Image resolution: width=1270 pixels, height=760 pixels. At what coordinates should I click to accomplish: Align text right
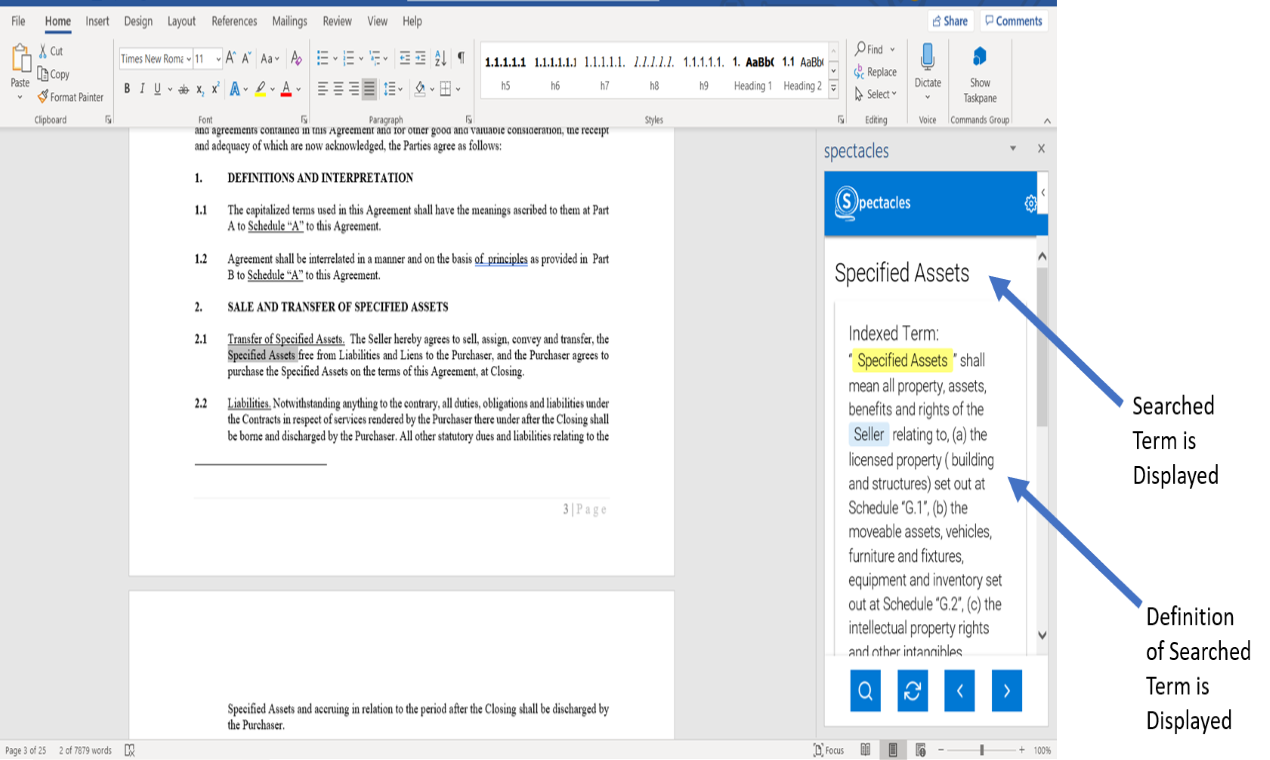click(354, 89)
